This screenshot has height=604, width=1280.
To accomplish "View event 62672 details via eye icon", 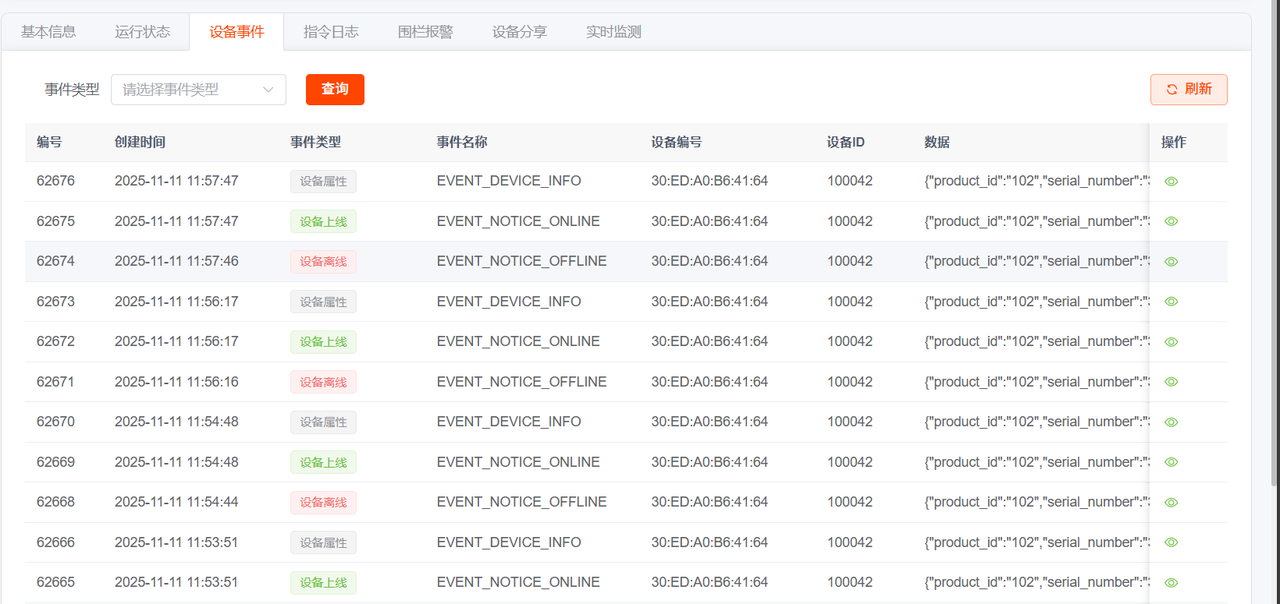I will pyautogui.click(x=1171, y=342).
